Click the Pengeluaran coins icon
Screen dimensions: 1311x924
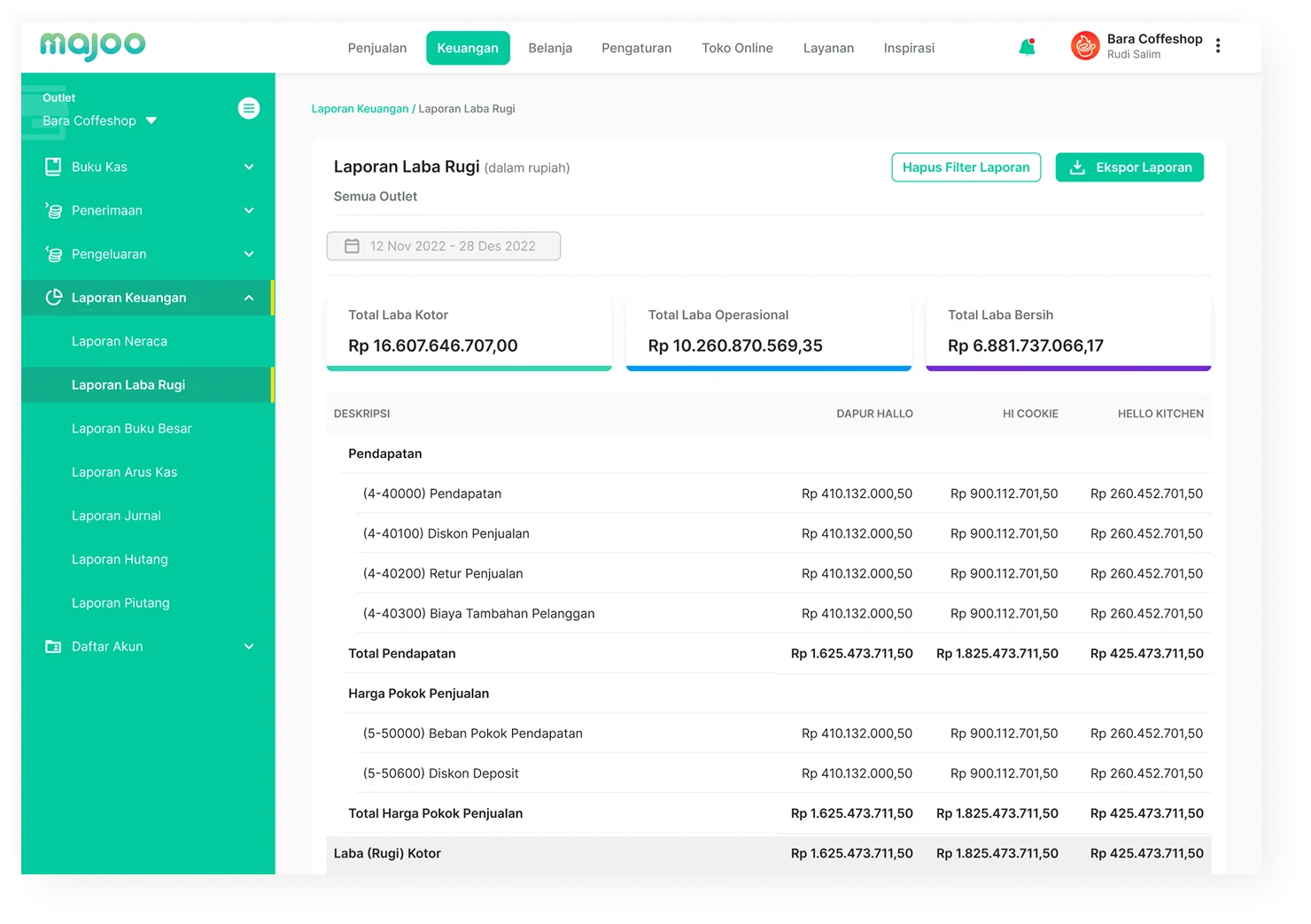pyautogui.click(x=54, y=254)
